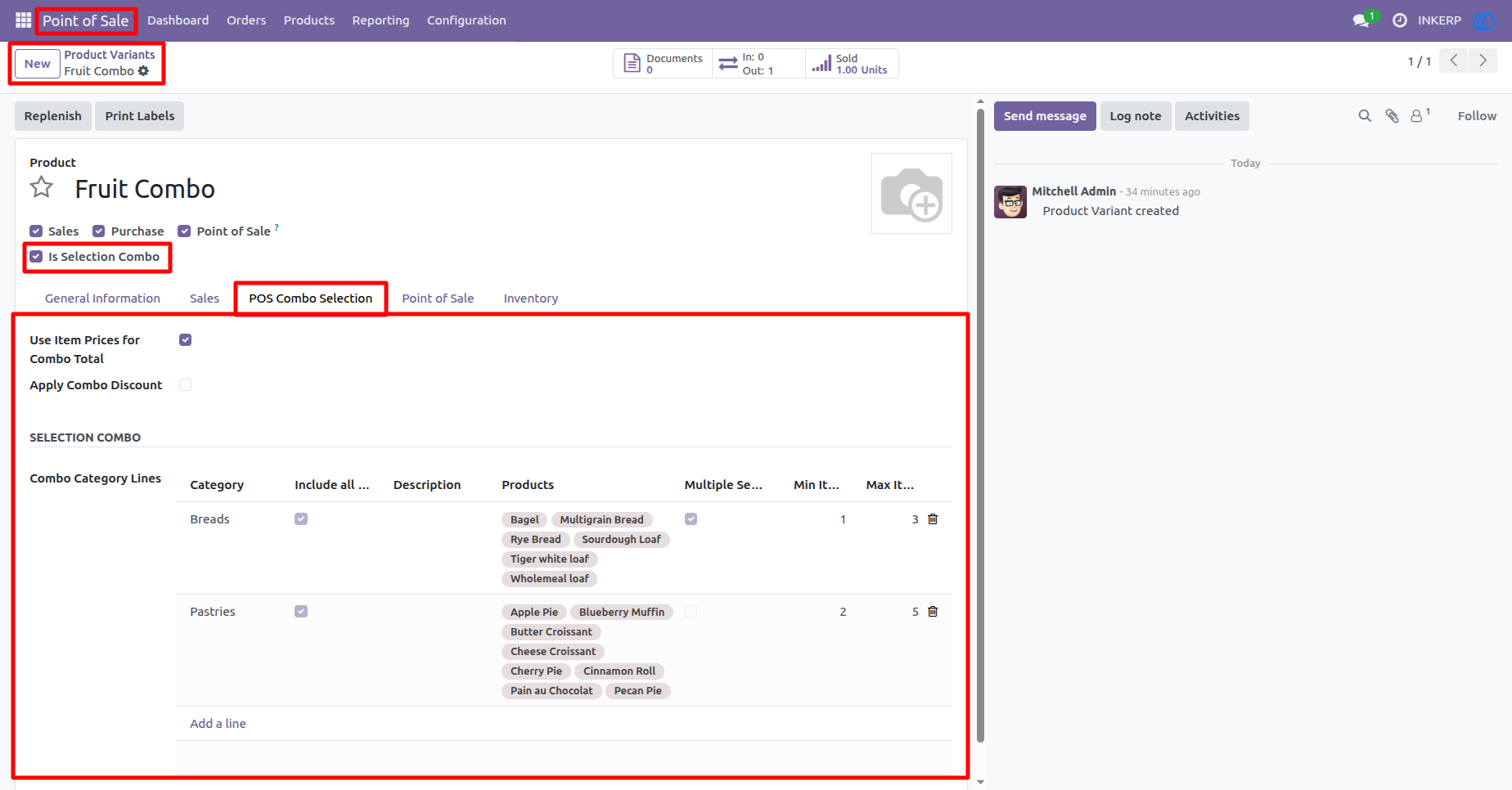Open the Documents stat button
Screen dimensions: 1512x790
[x=664, y=64]
